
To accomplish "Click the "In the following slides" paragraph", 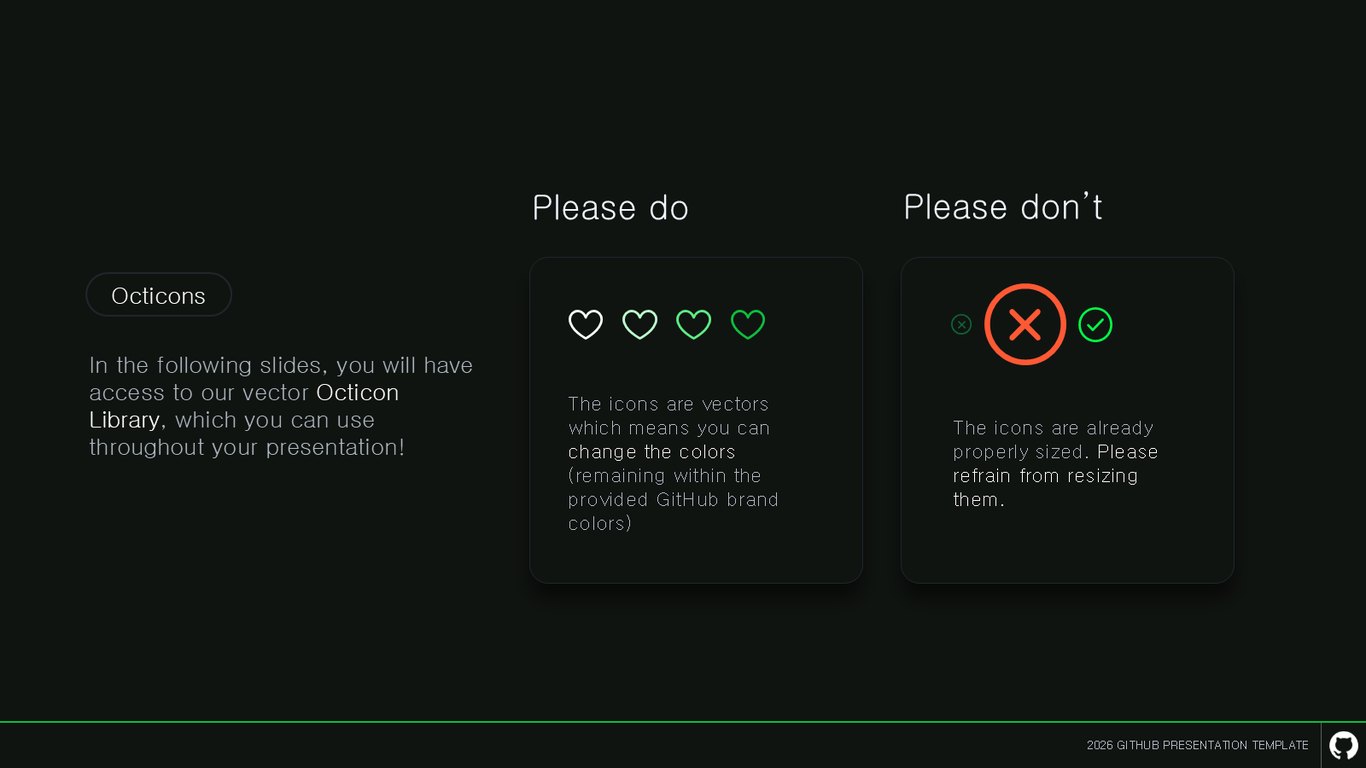I will pos(281,406).
